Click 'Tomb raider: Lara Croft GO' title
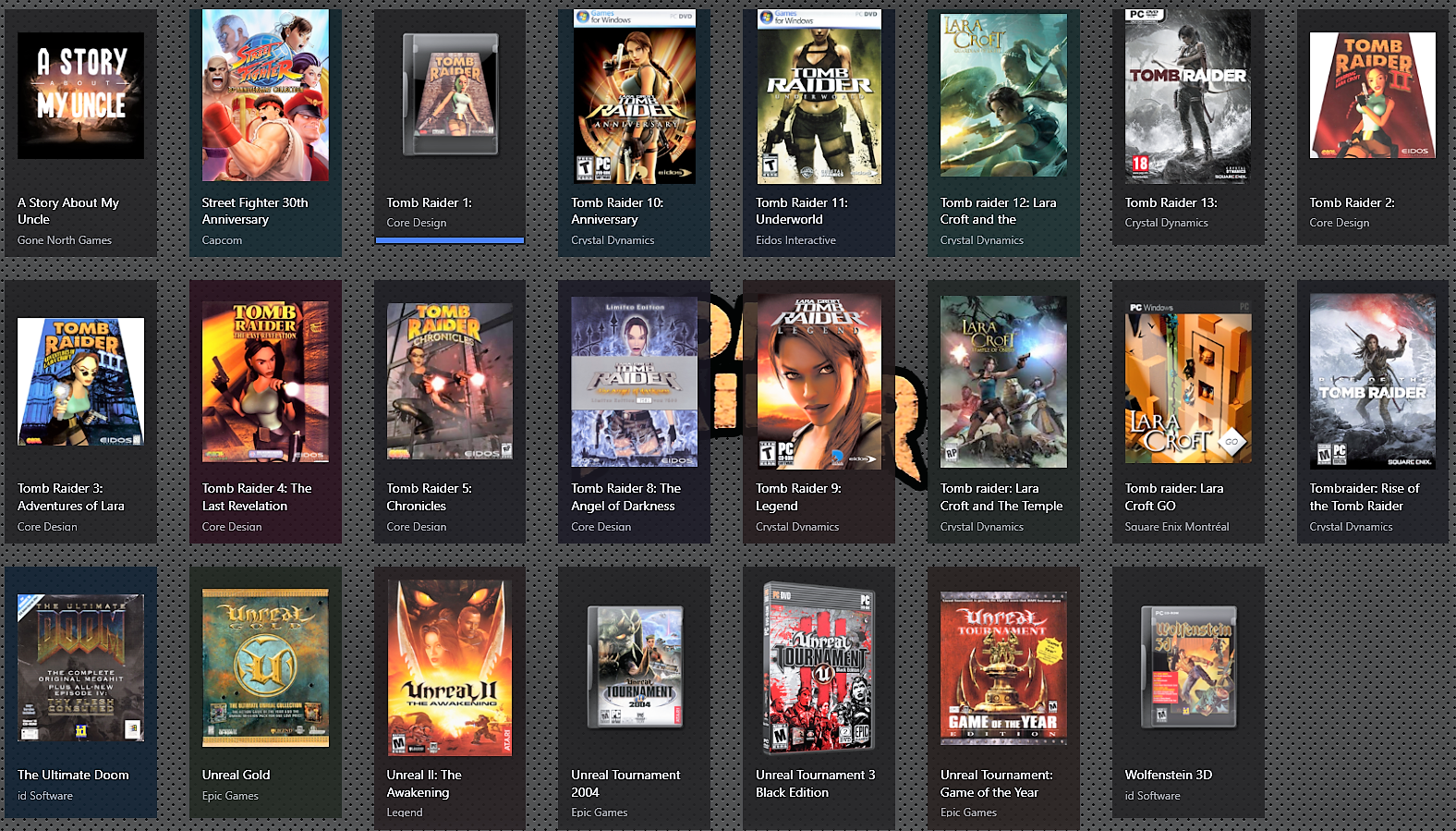Image resolution: width=1456 pixels, height=831 pixels. (1174, 497)
